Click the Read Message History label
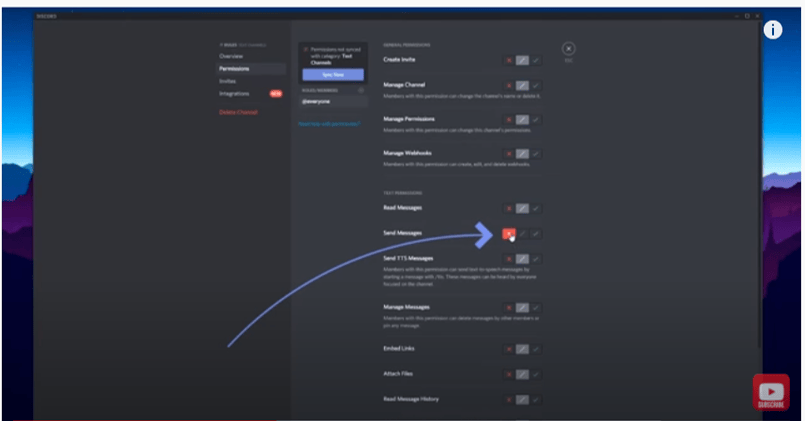 click(x=411, y=399)
